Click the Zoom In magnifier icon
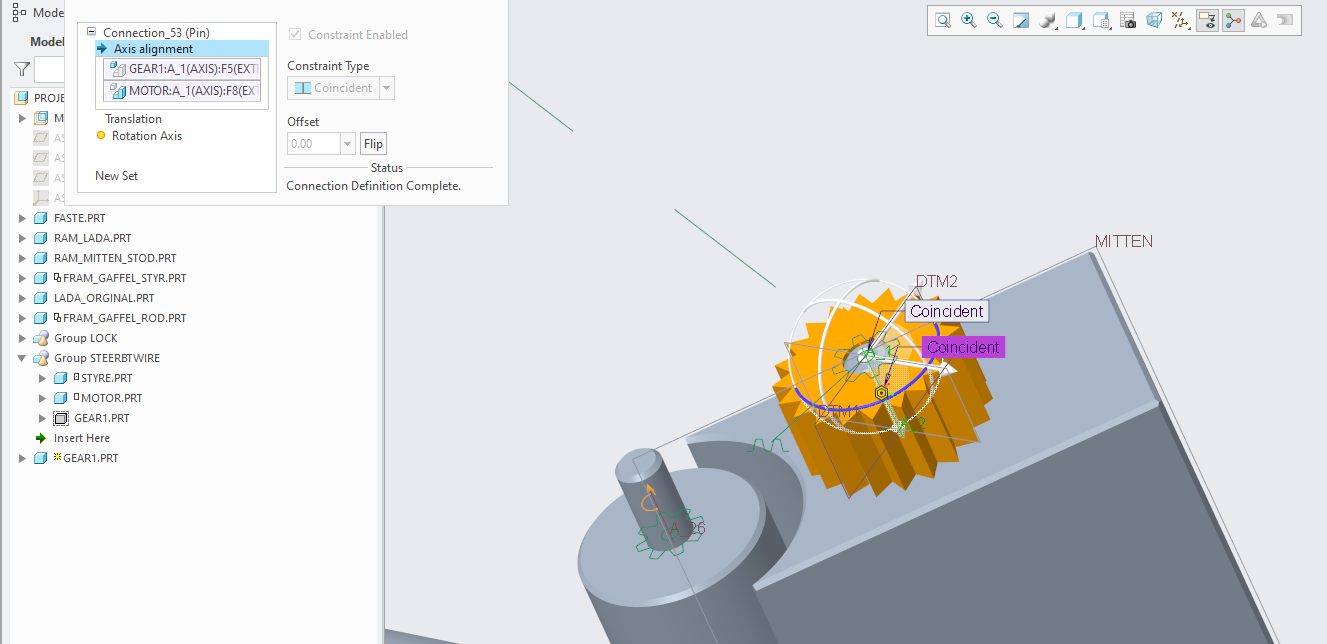The height and width of the screenshot is (644, 1327). (969, 20)
